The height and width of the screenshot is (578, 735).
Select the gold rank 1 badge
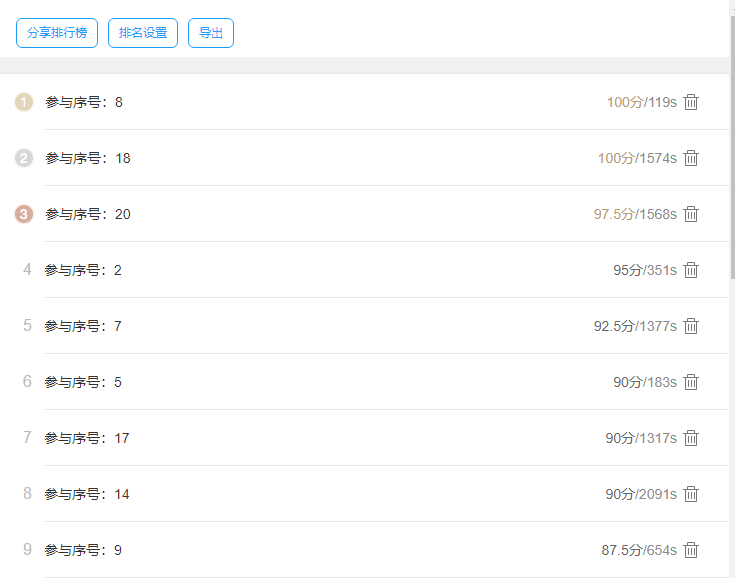[x=24, y=102]
